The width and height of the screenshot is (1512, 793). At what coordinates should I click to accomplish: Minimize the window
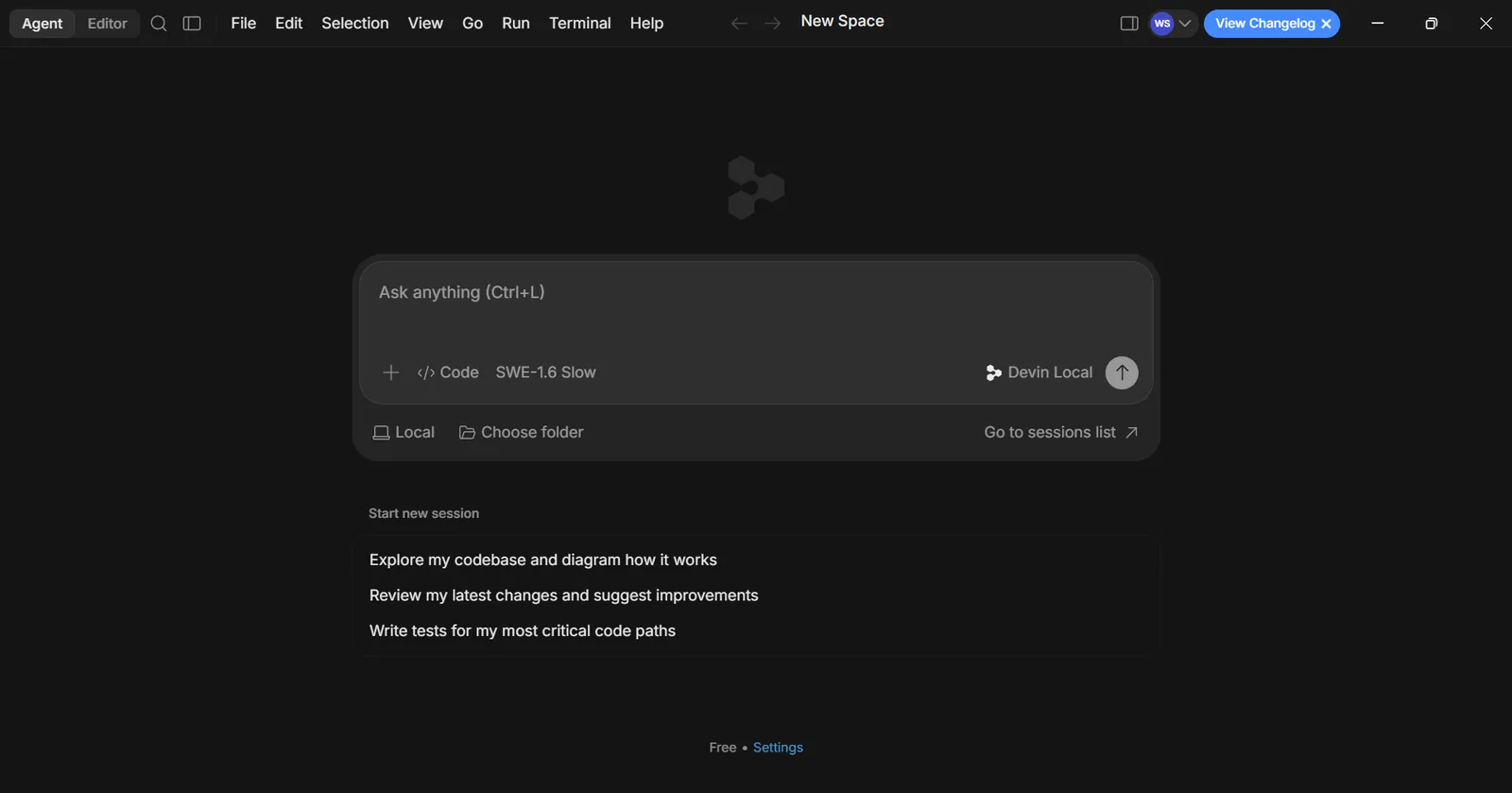pos(1377,24)
